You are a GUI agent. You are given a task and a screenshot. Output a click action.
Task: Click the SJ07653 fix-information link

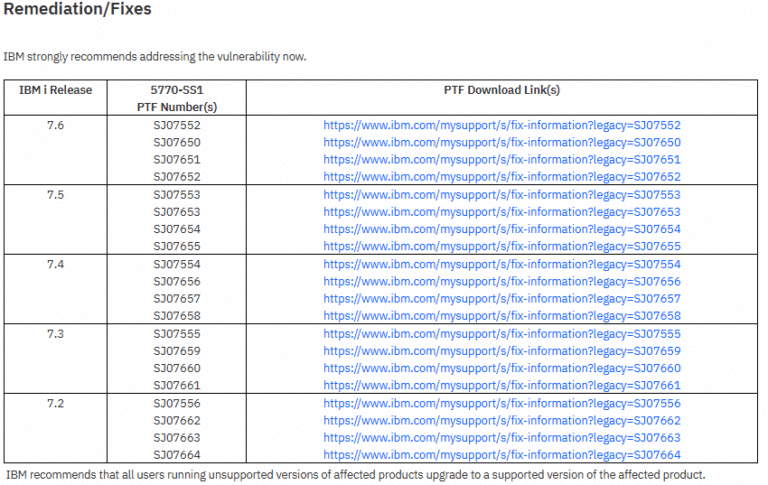502,212
